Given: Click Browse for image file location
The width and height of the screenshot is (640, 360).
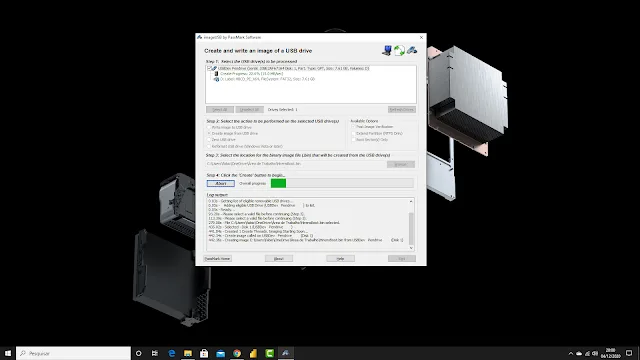Looking at the screenshot, I should tap(400, 164).
